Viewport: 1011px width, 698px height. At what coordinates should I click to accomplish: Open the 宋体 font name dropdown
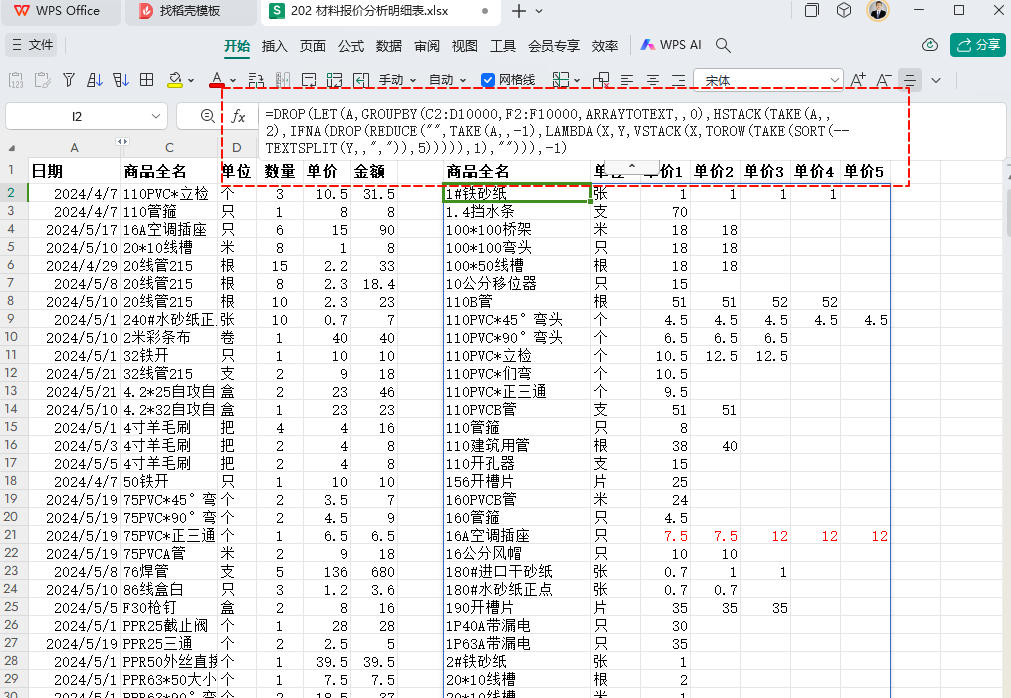[834, 81]
